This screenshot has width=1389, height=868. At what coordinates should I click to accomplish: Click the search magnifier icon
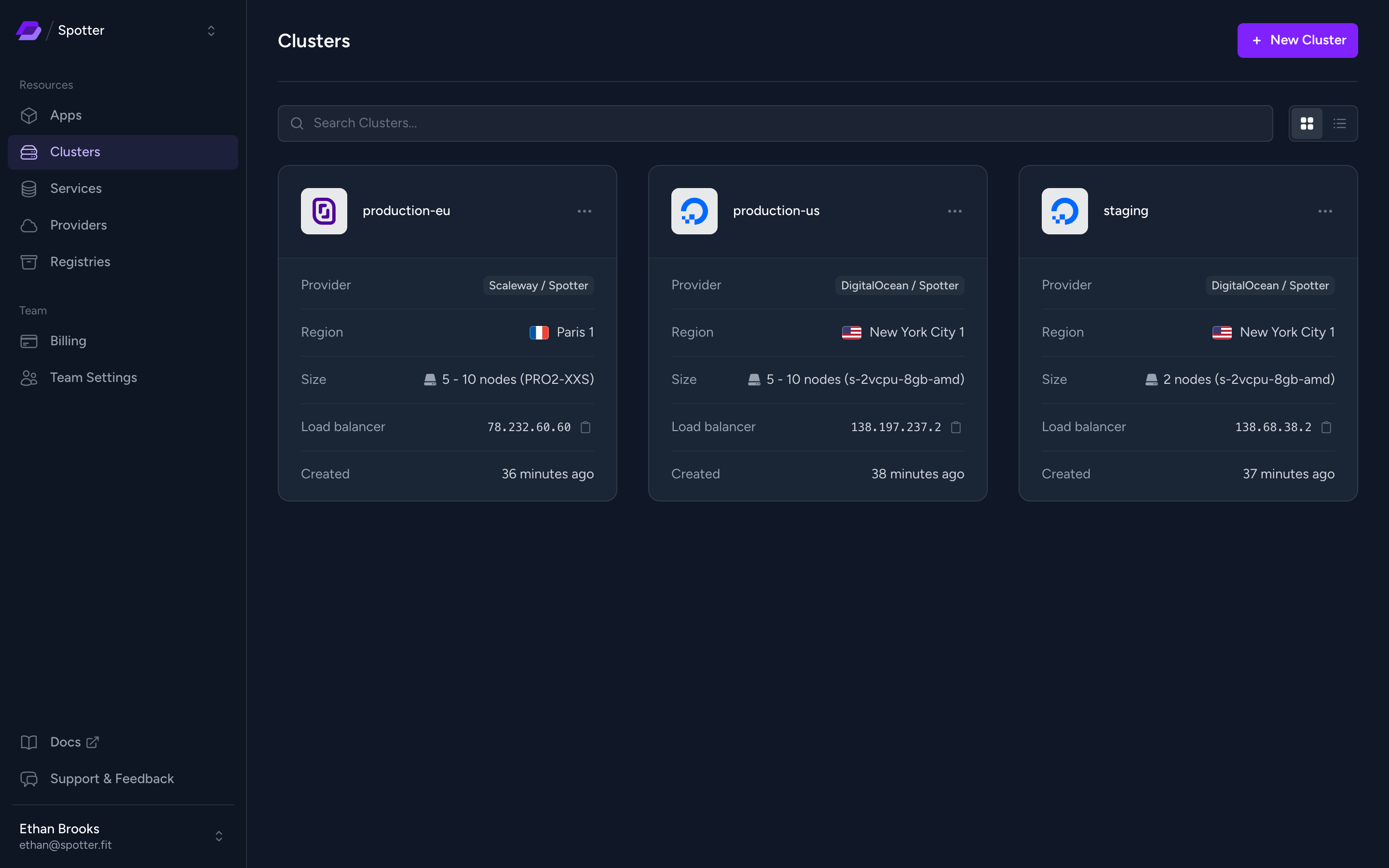click(x=297, y=123)
